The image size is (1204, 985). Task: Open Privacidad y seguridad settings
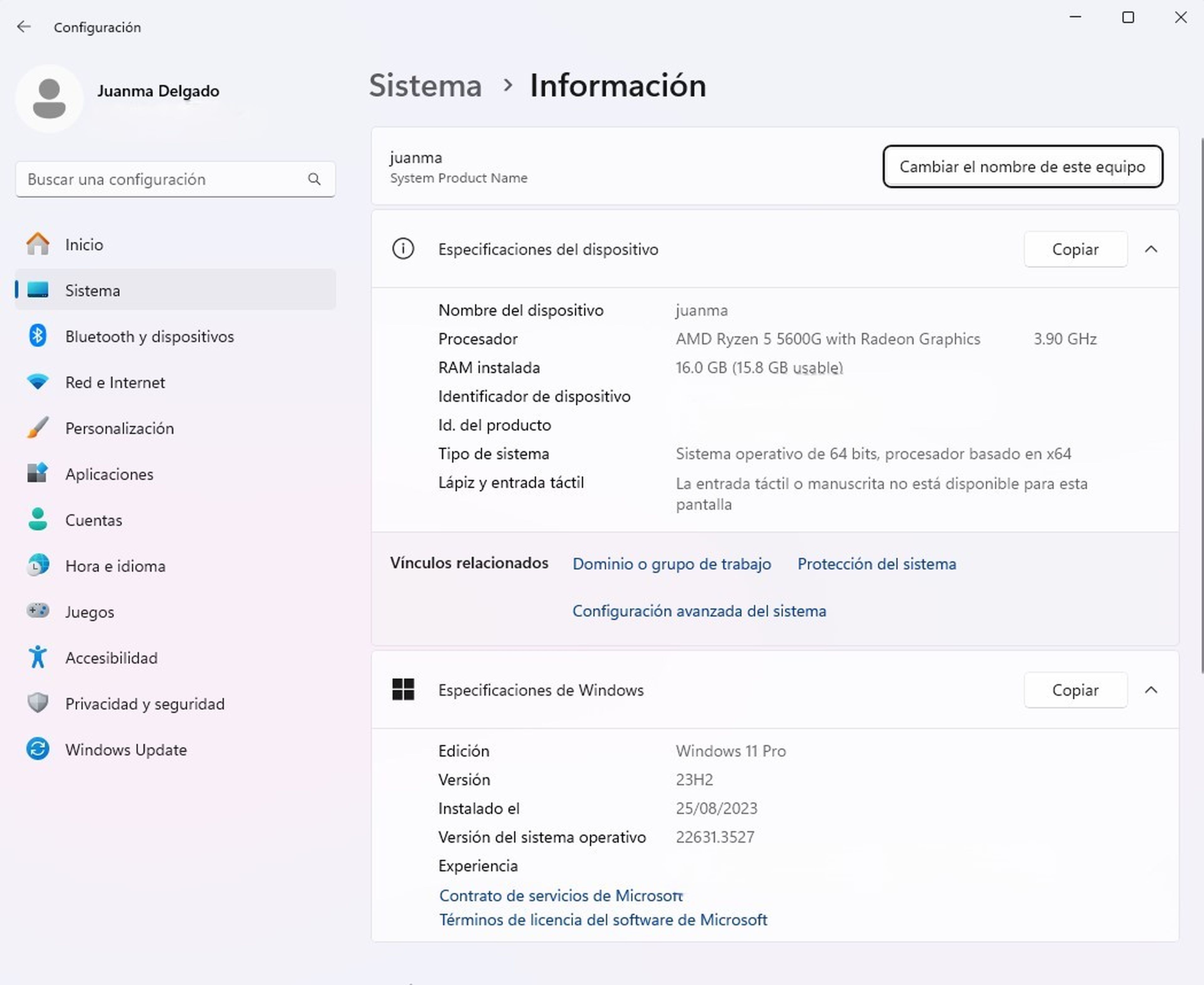pos(175,704)
